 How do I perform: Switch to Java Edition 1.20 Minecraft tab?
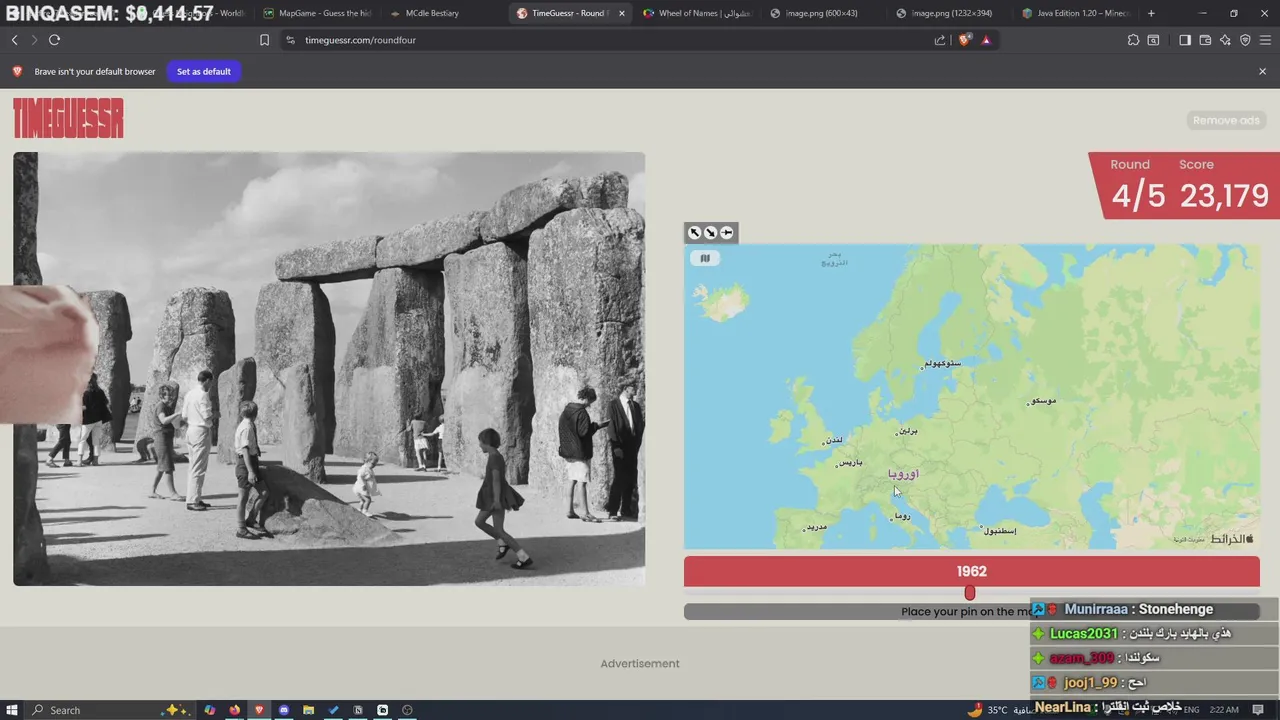coord(1077,13)
